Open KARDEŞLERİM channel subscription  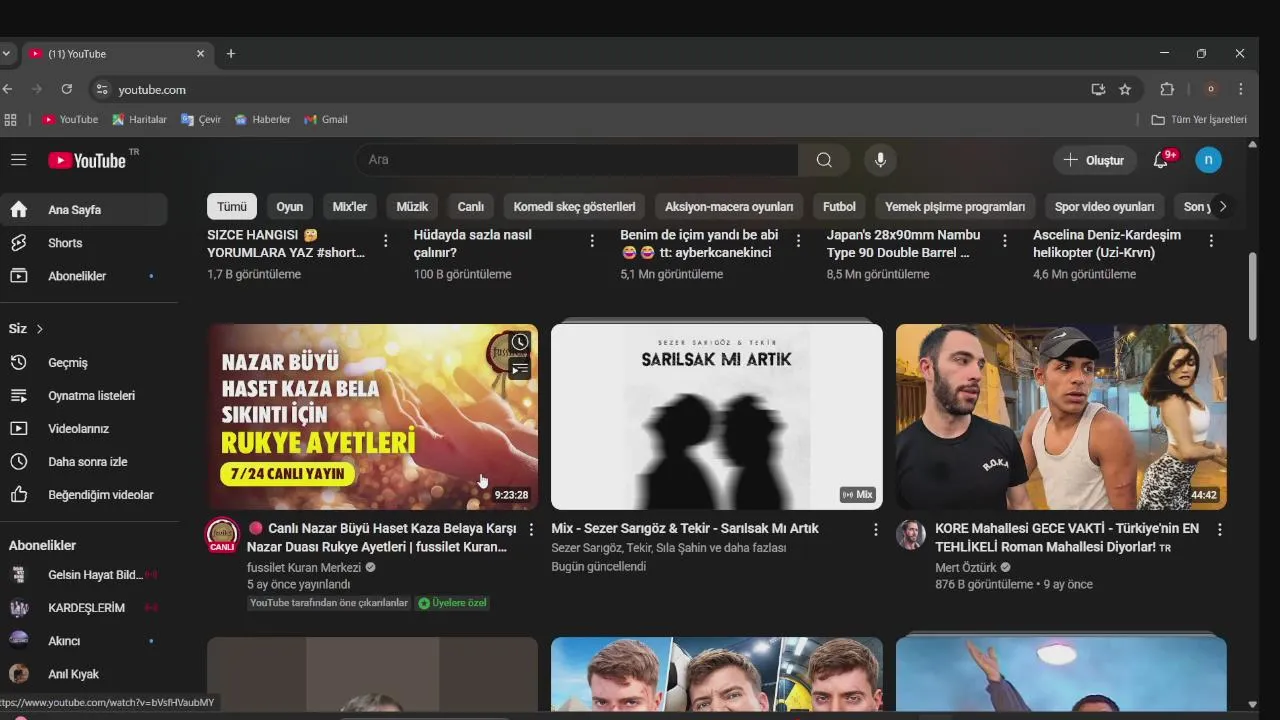84,608
